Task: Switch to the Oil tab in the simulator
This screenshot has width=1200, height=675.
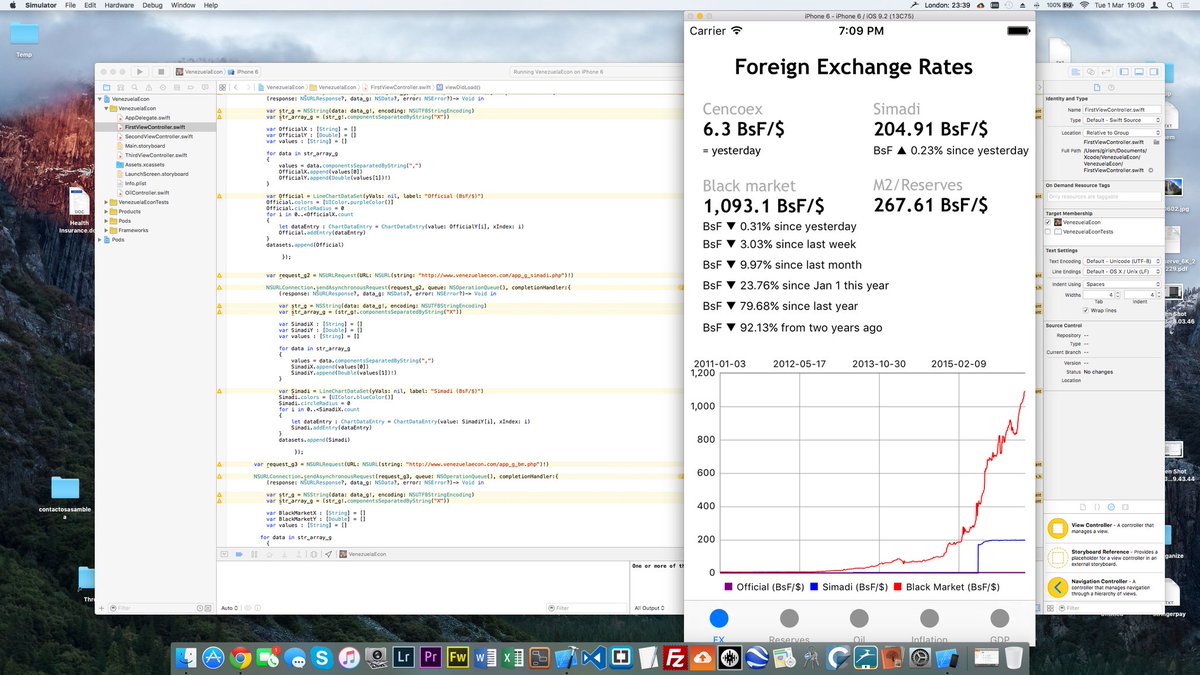Action: click(x=859, y=624)
